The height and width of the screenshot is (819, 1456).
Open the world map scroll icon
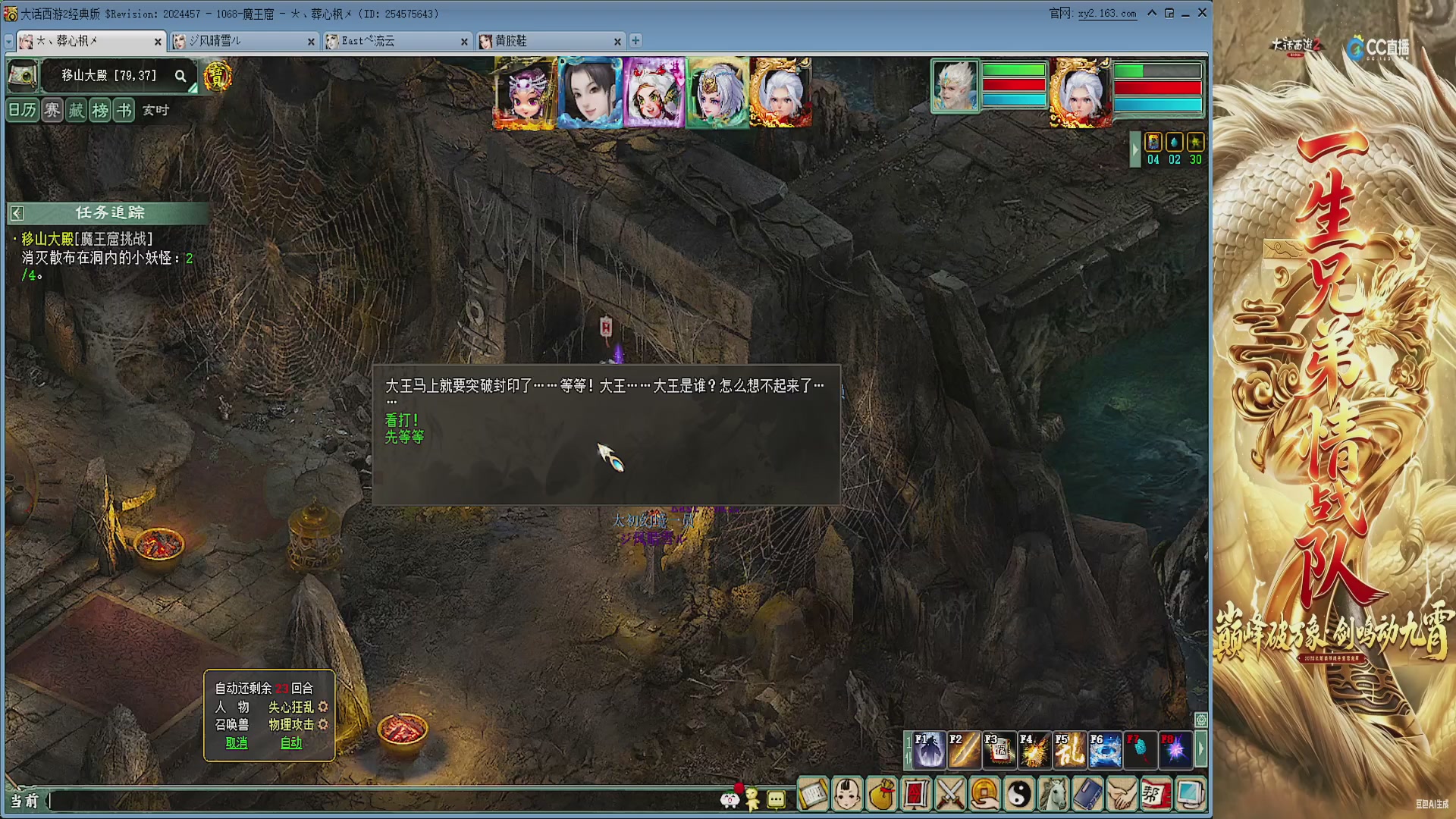point(23,76)
